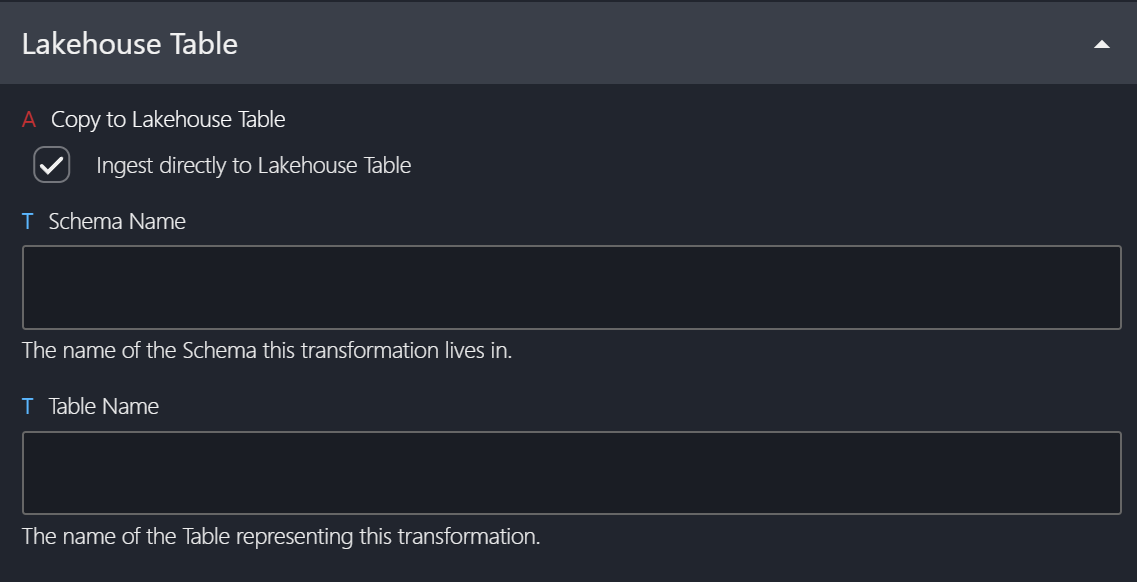The image size is (1137, 582).
Task: Click the Schema Name field label
Action: point(117,222)
